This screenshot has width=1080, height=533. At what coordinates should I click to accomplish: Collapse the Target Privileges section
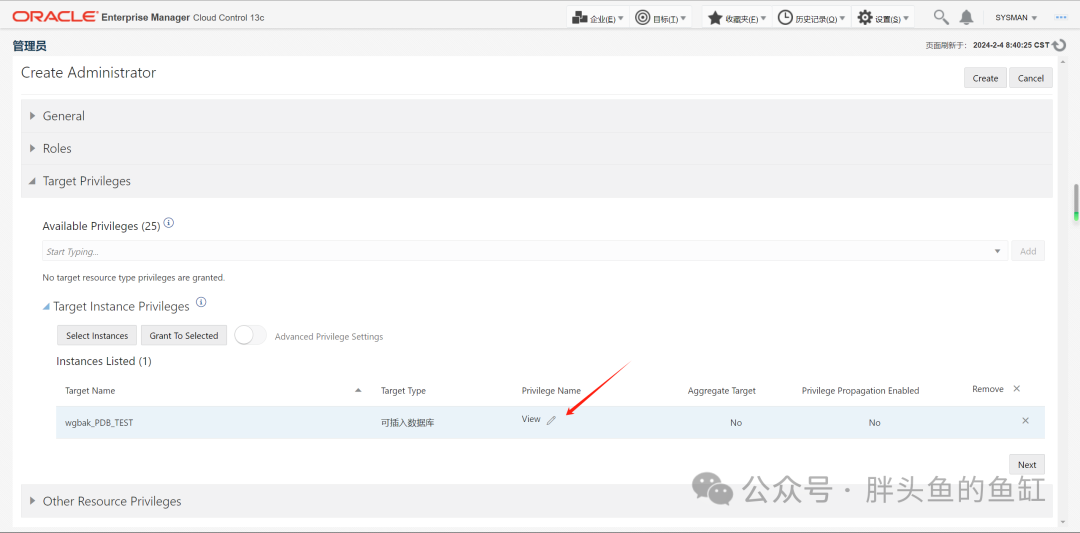(x=32, y=181)
